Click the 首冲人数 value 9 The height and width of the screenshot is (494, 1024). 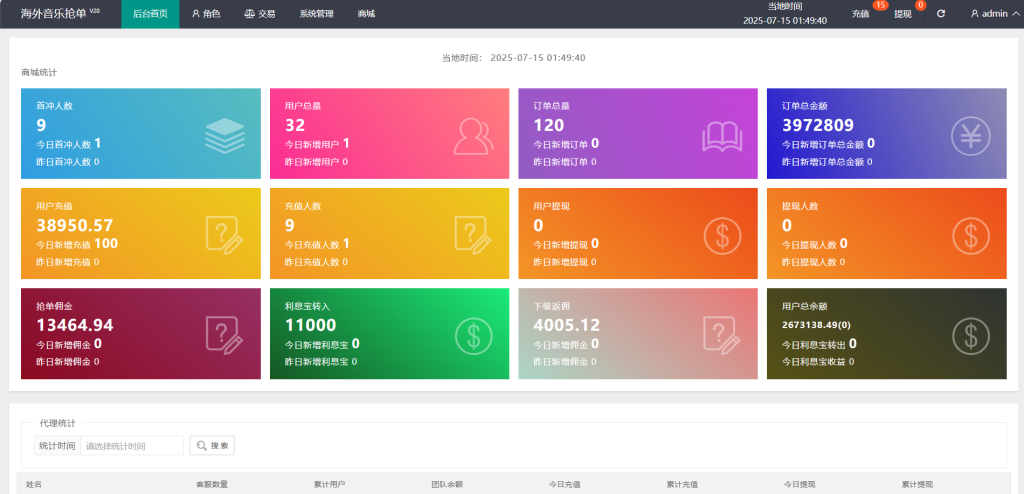(41, 125)
